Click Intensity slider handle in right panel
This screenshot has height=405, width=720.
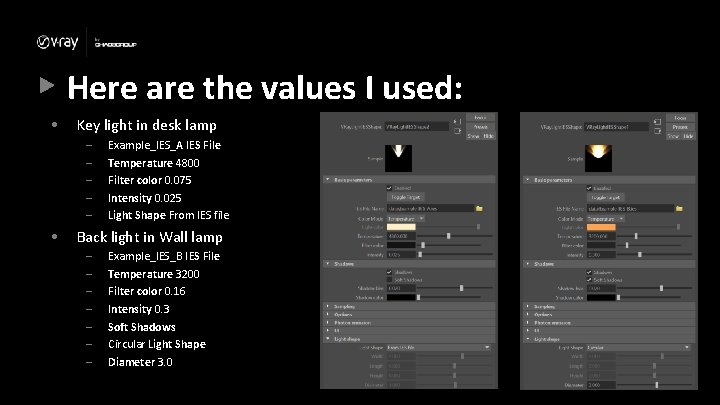pyautogui.click(x=640, y=254)
